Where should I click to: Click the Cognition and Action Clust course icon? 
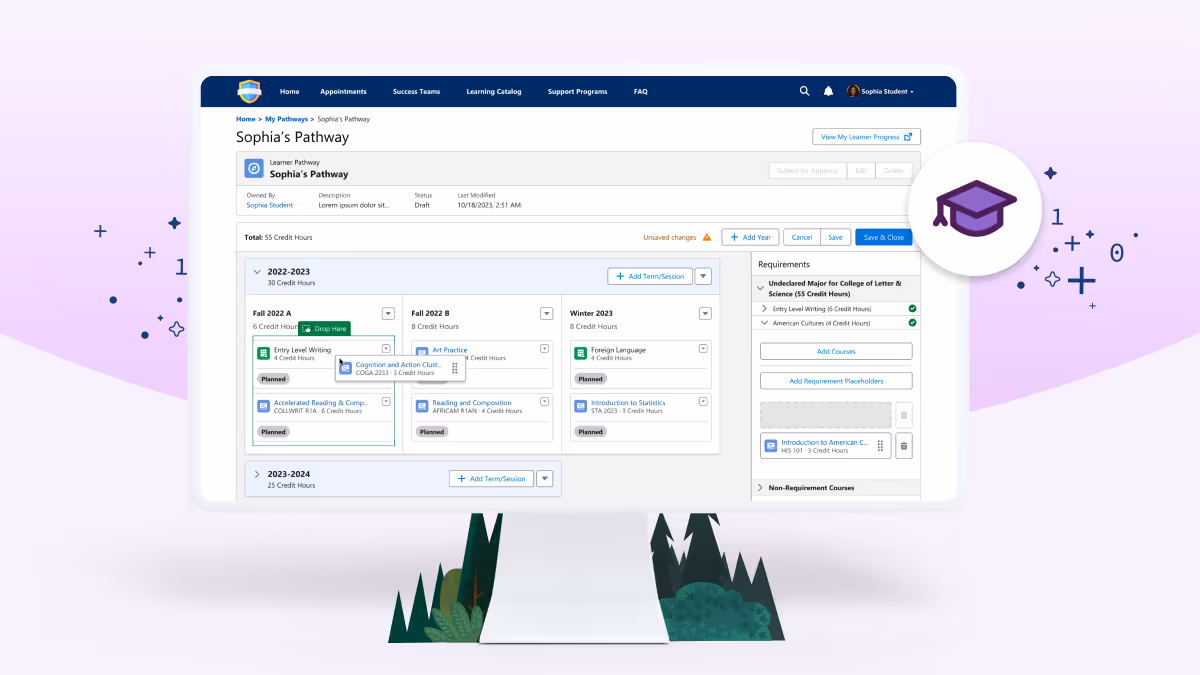point(346,368)
